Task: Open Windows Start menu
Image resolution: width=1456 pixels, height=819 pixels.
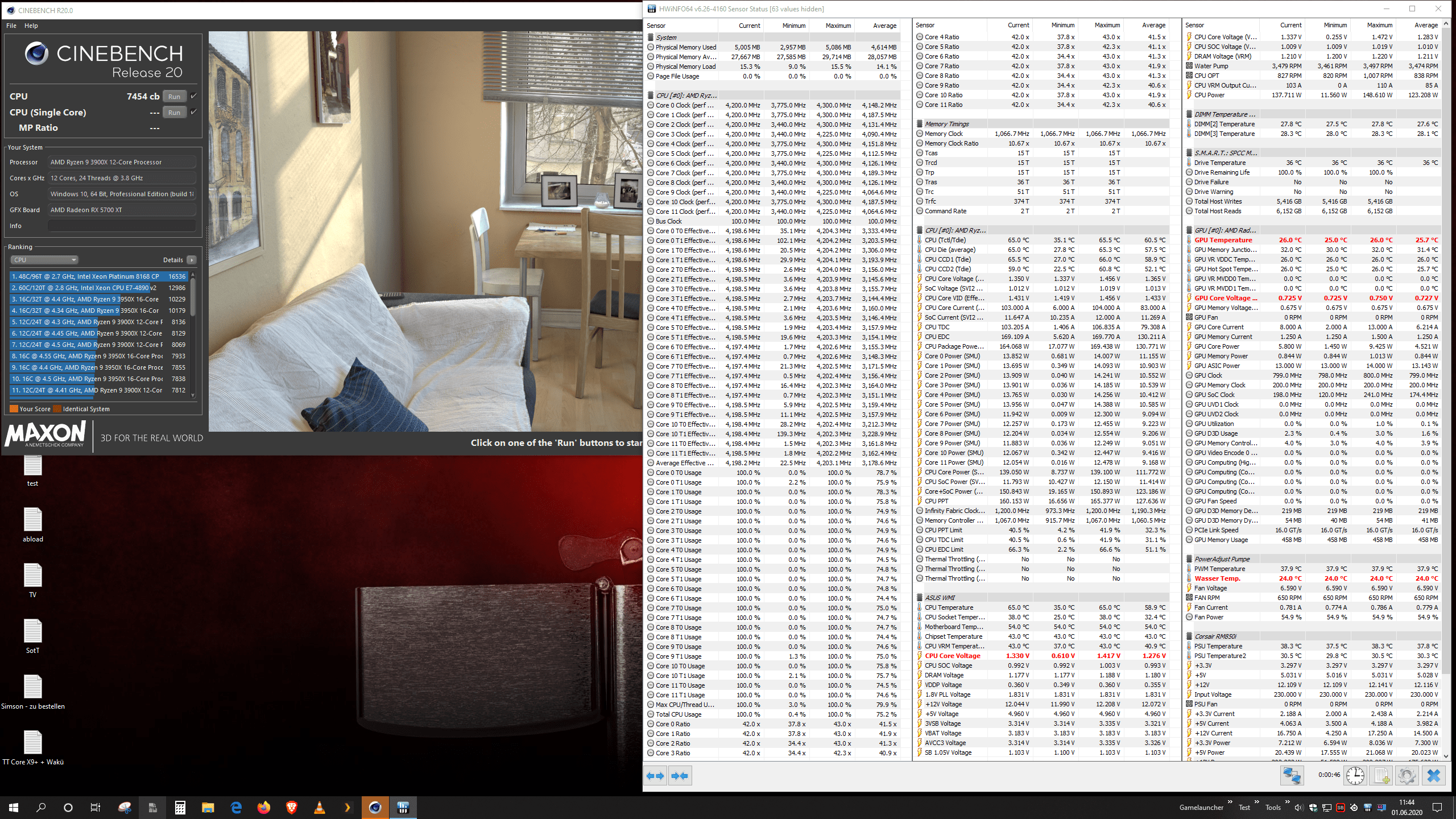Action: click(x=14, y=808)
